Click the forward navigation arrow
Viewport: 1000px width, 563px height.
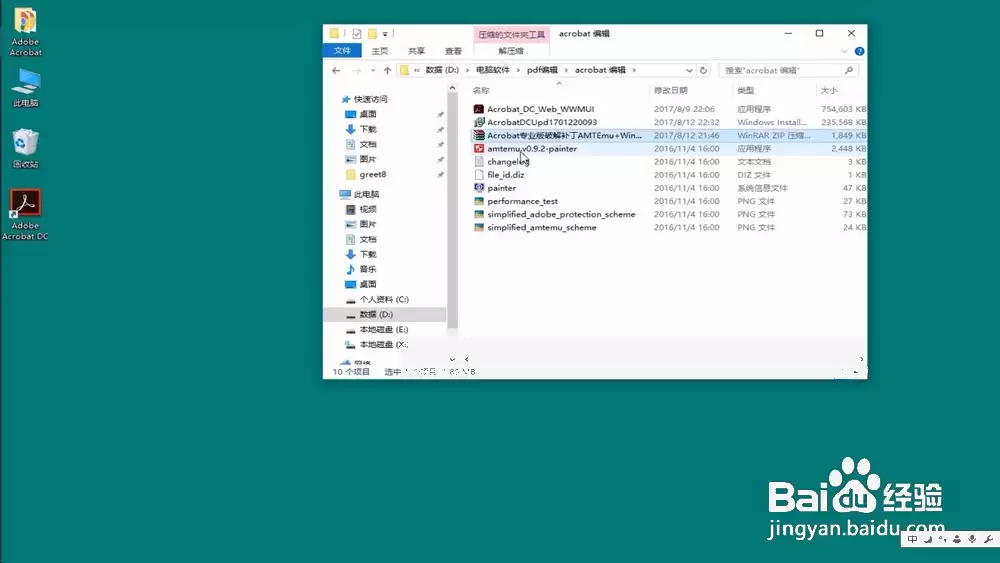click(x=357, y=71)
